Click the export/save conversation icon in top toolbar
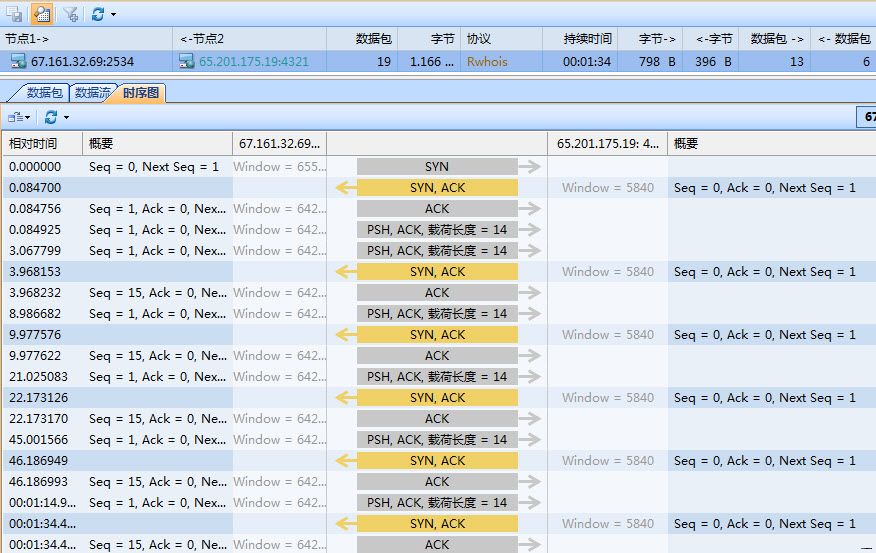Viewport: 876px width, 553px height. pyautogui.click(x=14, y=13)
